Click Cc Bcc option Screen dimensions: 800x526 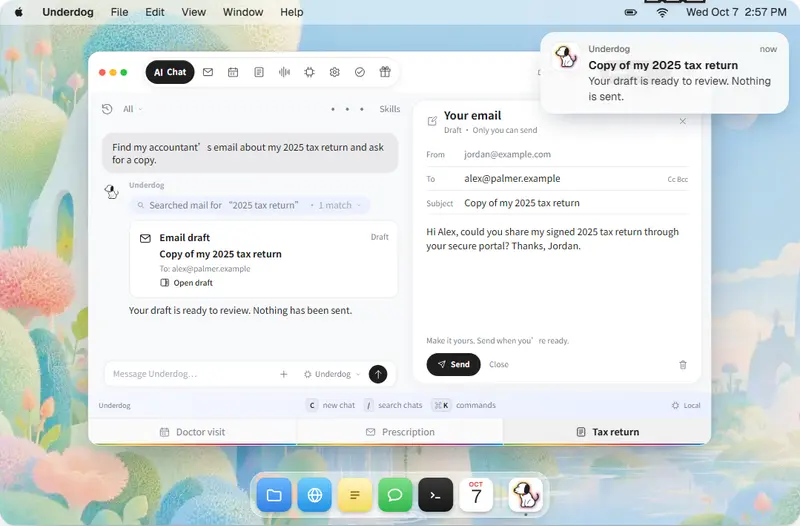678,180
